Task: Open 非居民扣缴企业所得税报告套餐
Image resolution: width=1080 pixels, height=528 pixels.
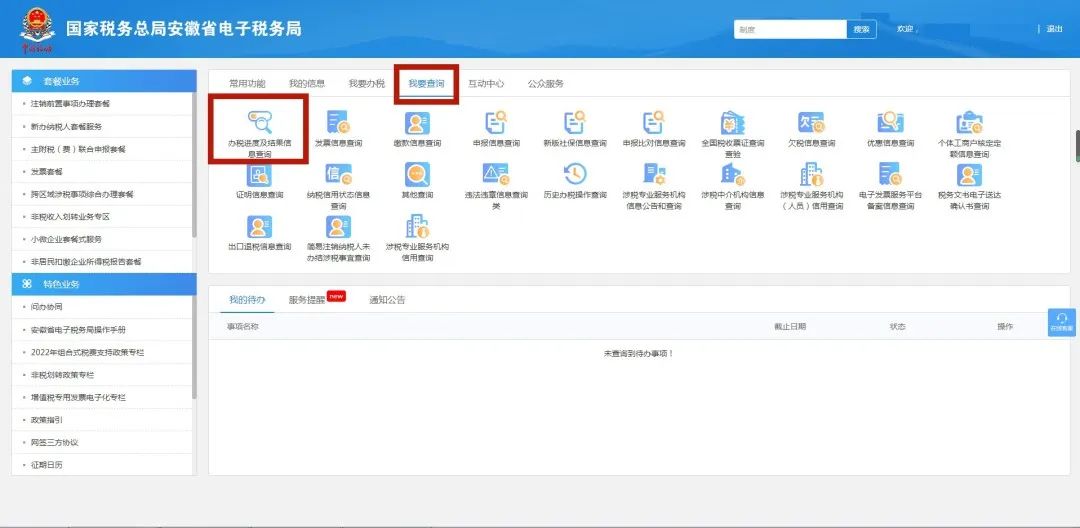Action: pos(86,262)
